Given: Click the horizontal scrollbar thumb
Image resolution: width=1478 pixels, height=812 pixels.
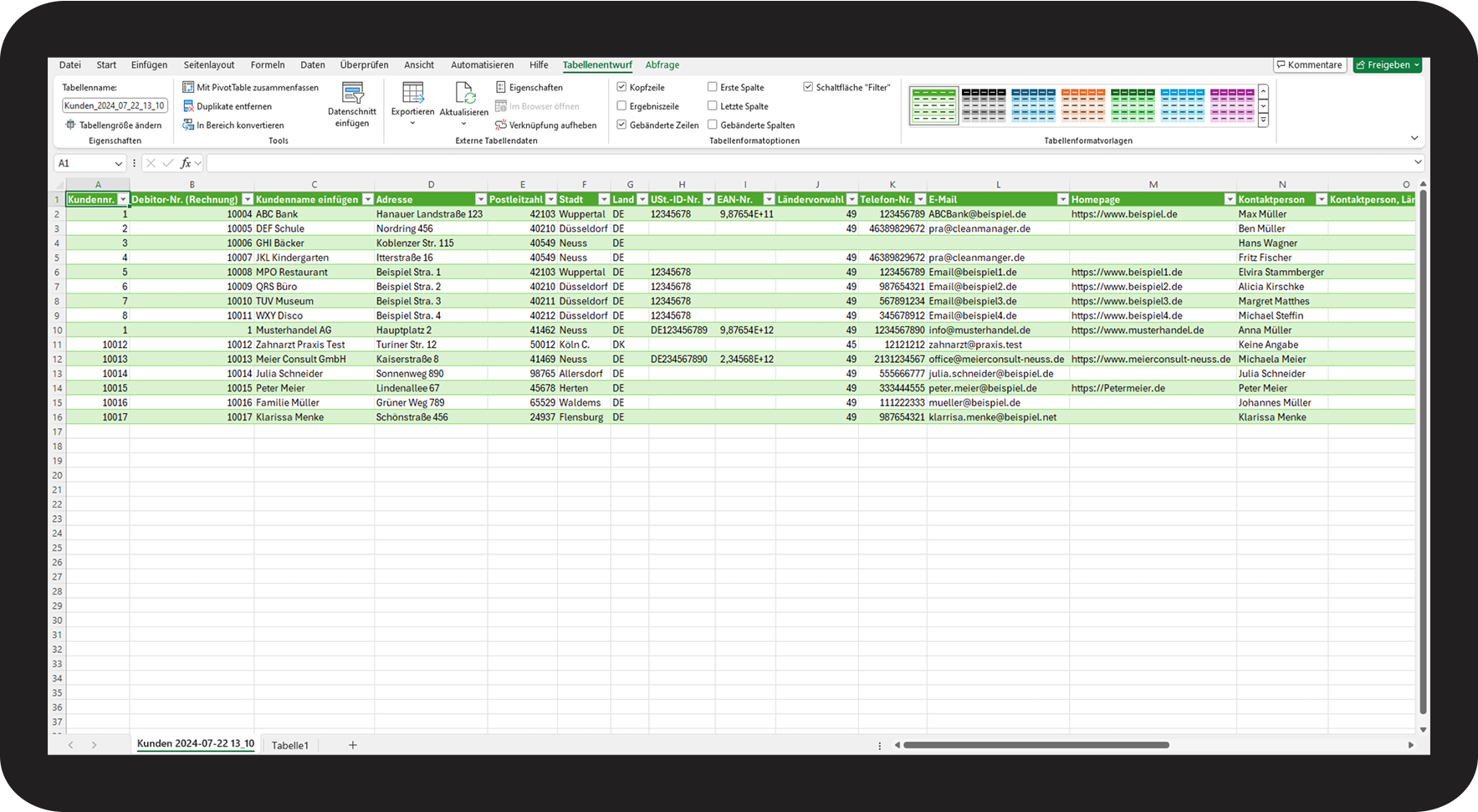Looking at the screenshot, I should coord(1036,745).
